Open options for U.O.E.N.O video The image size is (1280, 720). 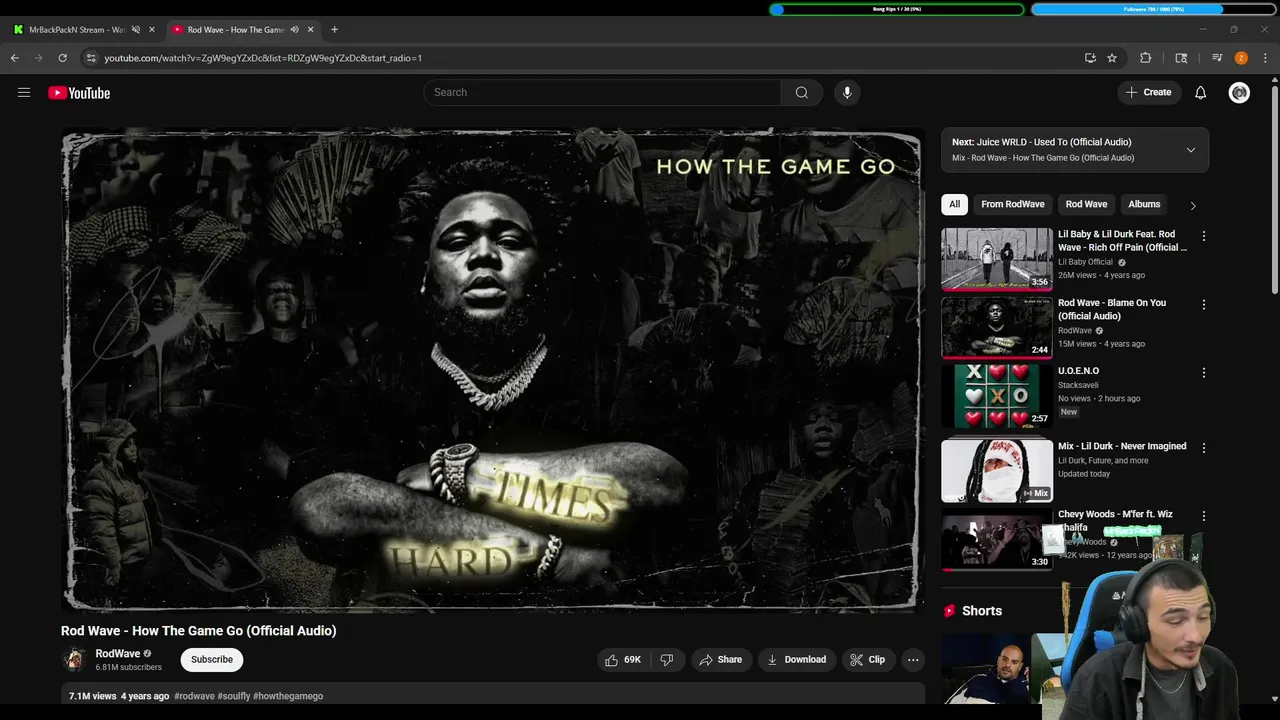click(x=1204, y=373)
